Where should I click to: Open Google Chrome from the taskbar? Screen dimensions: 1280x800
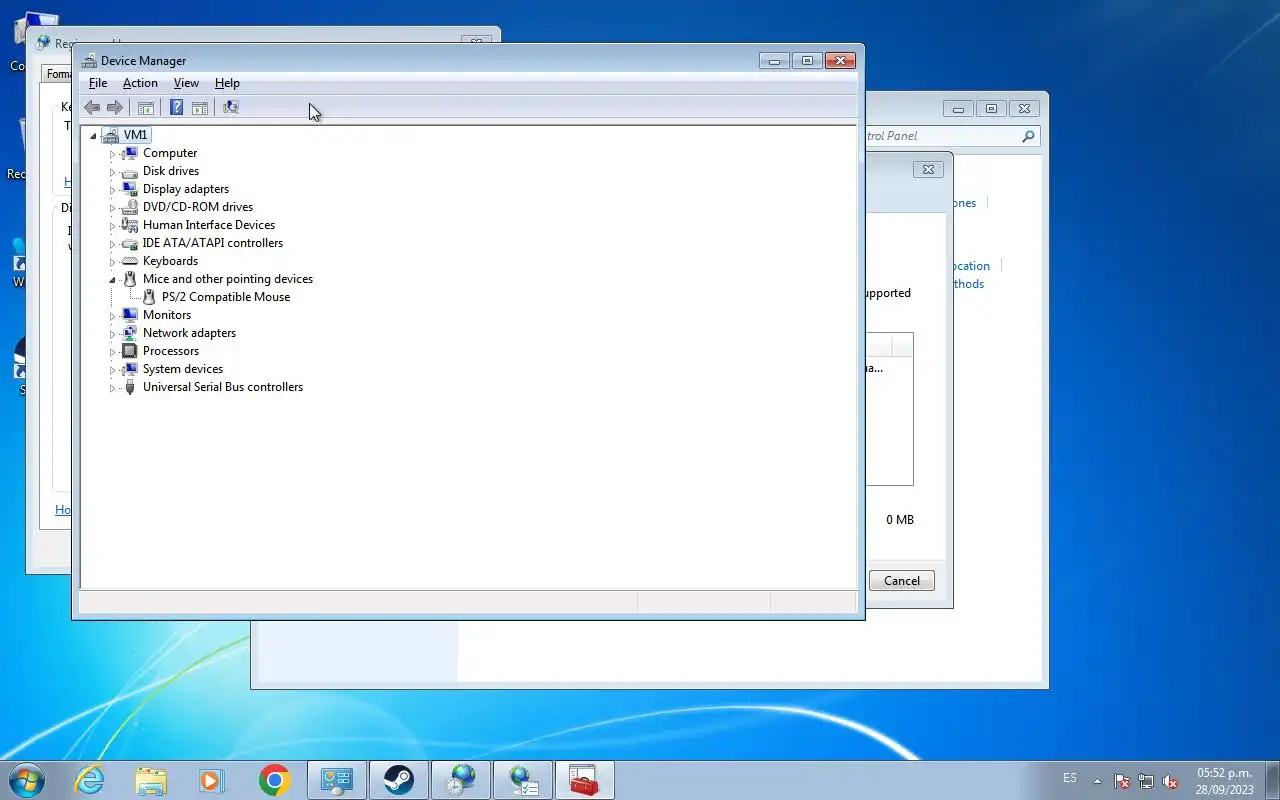point(274,780)
